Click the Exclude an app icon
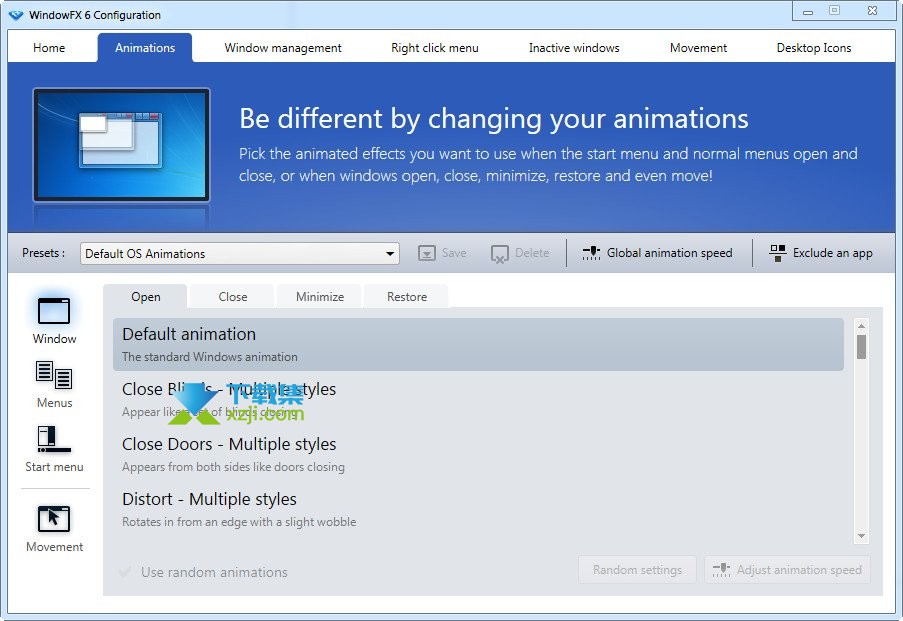 pyautogui.click(x=777, y=253)
